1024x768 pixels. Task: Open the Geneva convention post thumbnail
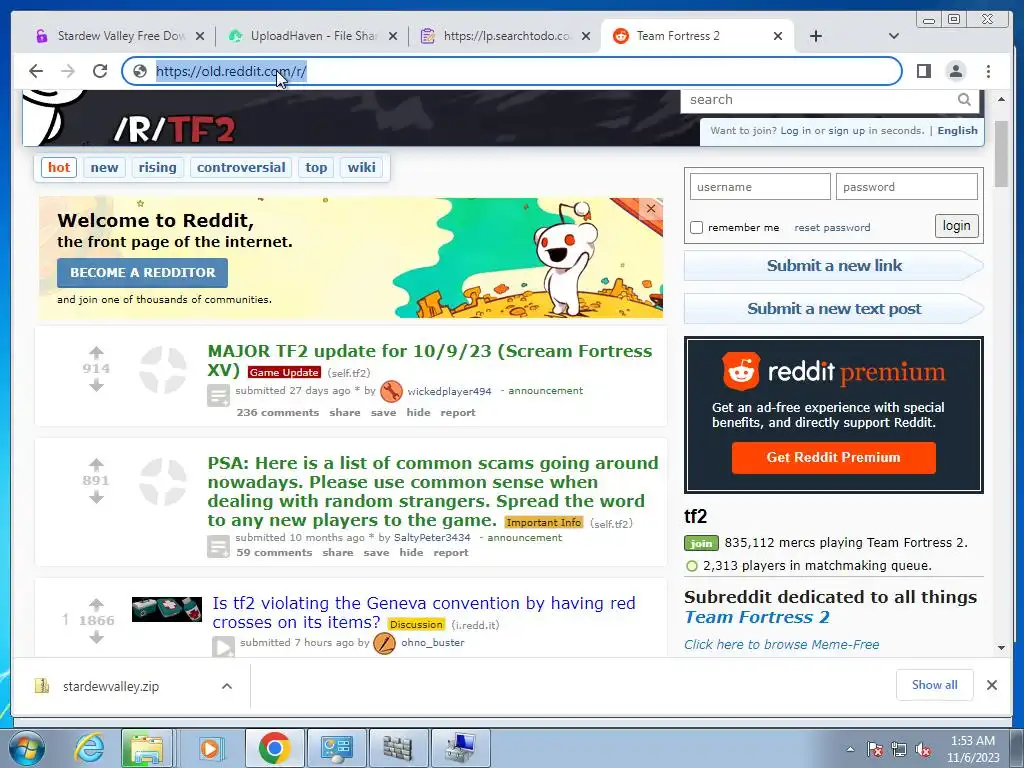(167, 609)
